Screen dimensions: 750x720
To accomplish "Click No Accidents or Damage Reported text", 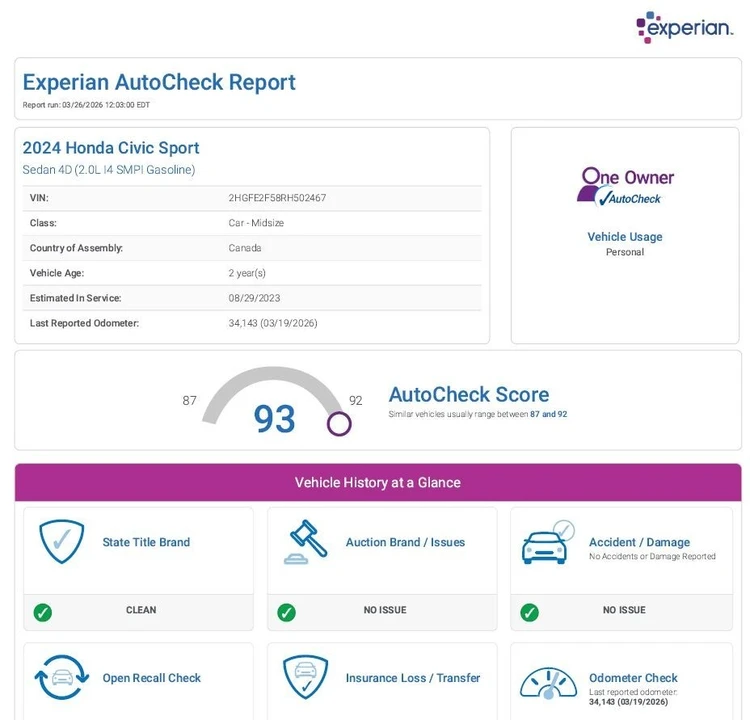I will (x=652, y=556).
